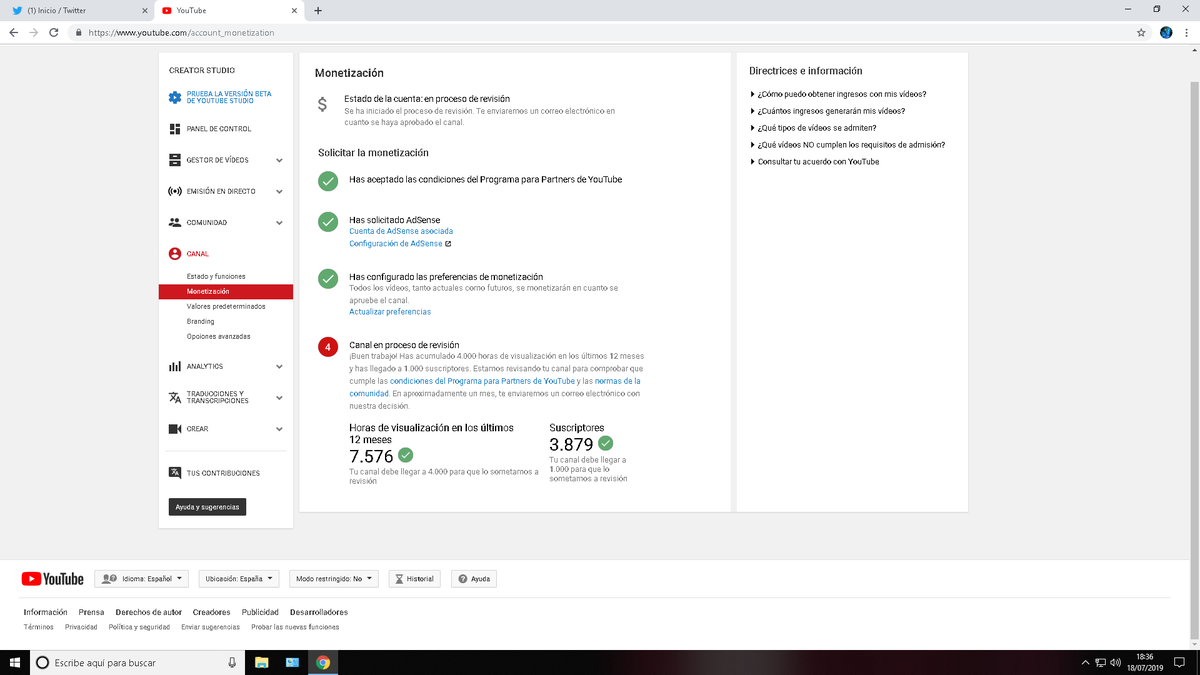Click the taskbar clock showing 18:36

(x=1145, y=662)
